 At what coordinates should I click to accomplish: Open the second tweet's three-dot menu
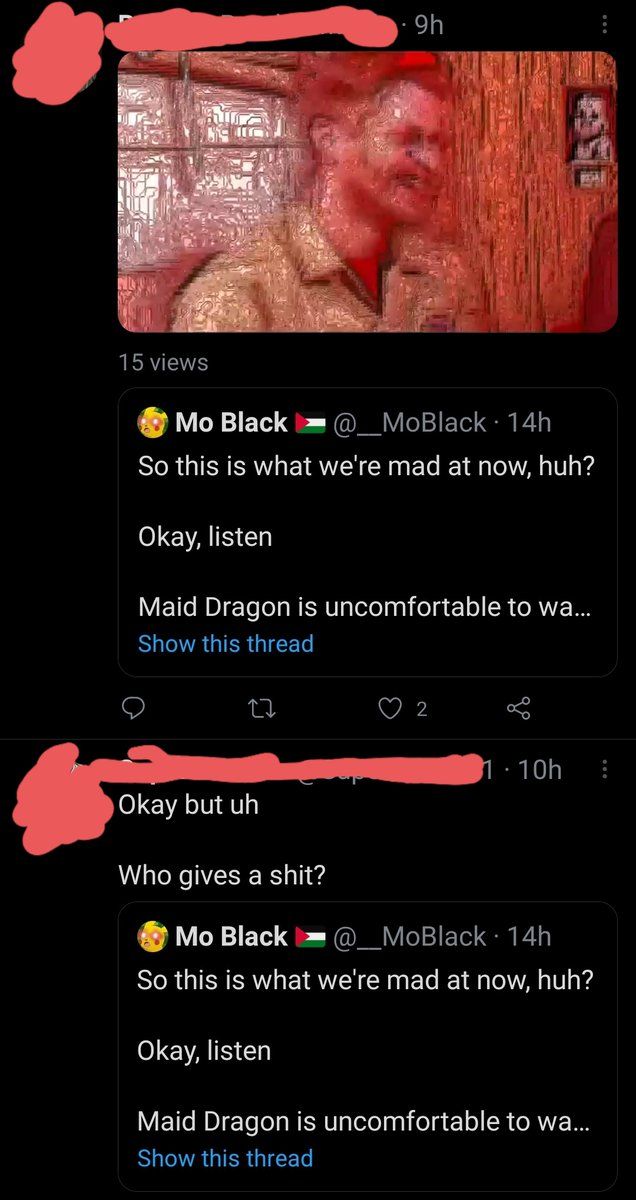(x=604, y=769)
